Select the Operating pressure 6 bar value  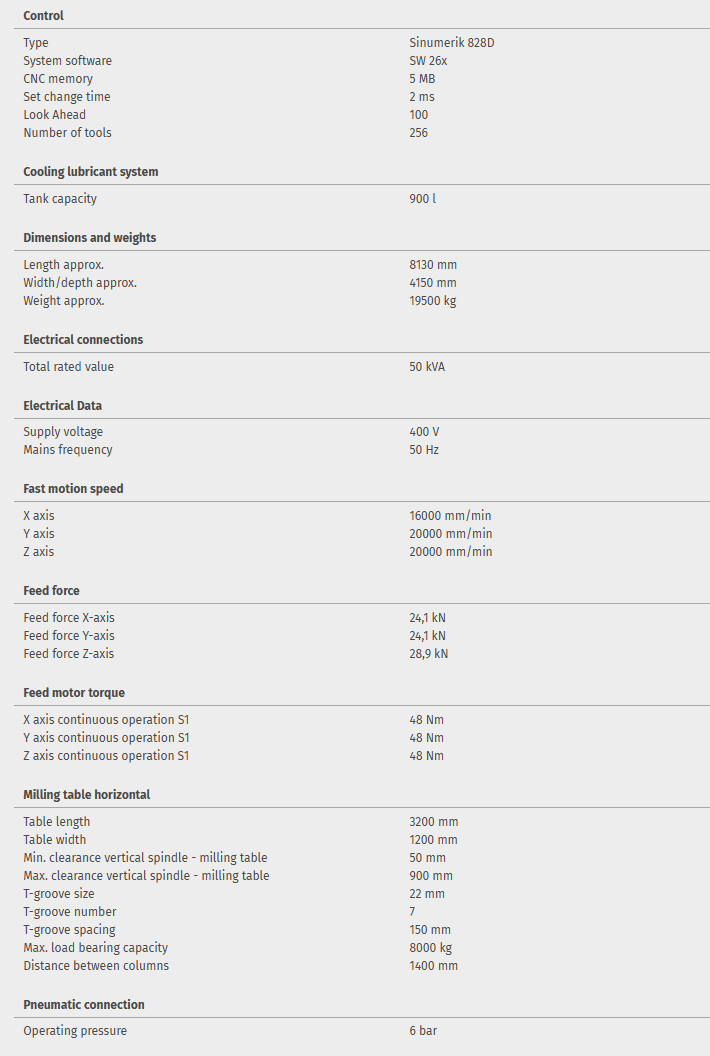pyautogui.click(x=423, y=1031)
